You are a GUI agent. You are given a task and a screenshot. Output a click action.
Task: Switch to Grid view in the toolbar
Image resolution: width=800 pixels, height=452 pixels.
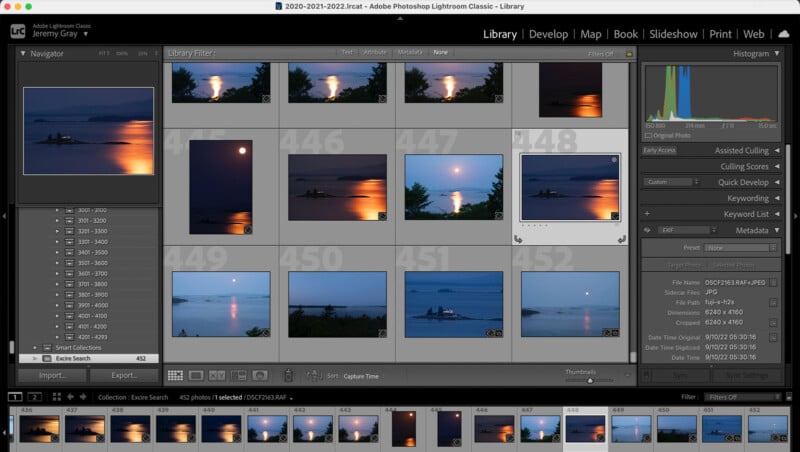pyautogui.click(x=175, y=375)
